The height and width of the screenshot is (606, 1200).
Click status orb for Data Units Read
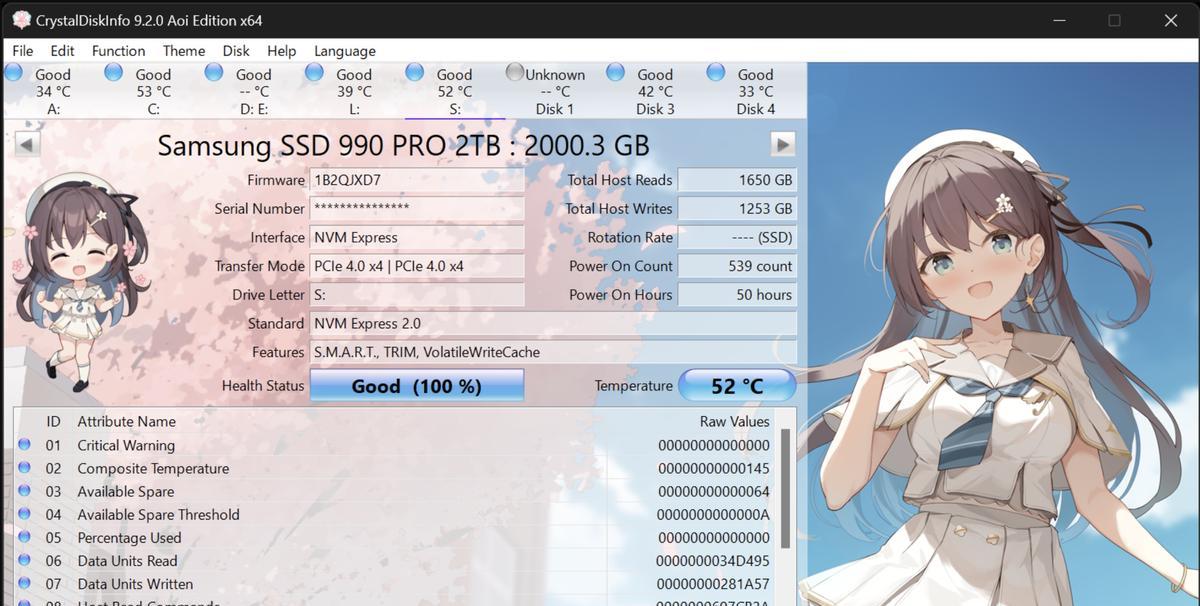tap(24, 561)
